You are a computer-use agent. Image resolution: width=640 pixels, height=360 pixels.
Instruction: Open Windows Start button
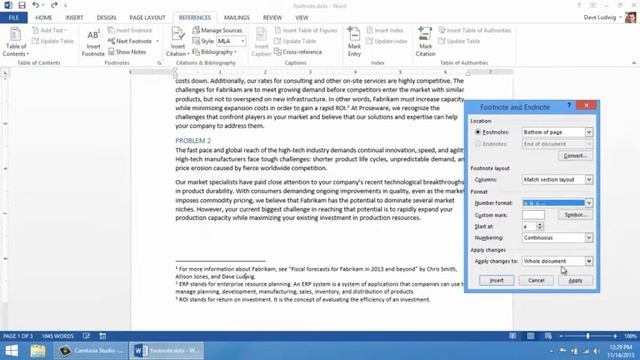[11, 351]
